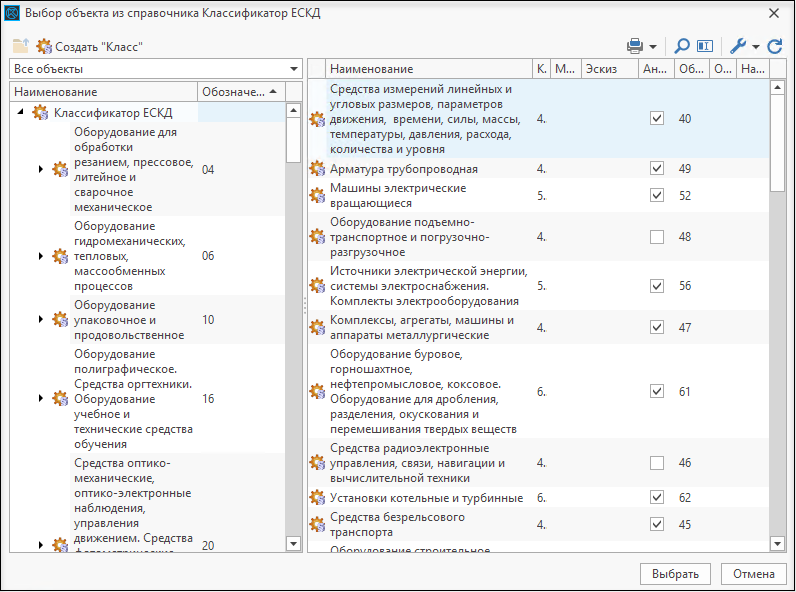This screenshot has width=796, height=592.
Task: Click the wrench settings icon
Action: pyautogui.click(x=738, y=46)
